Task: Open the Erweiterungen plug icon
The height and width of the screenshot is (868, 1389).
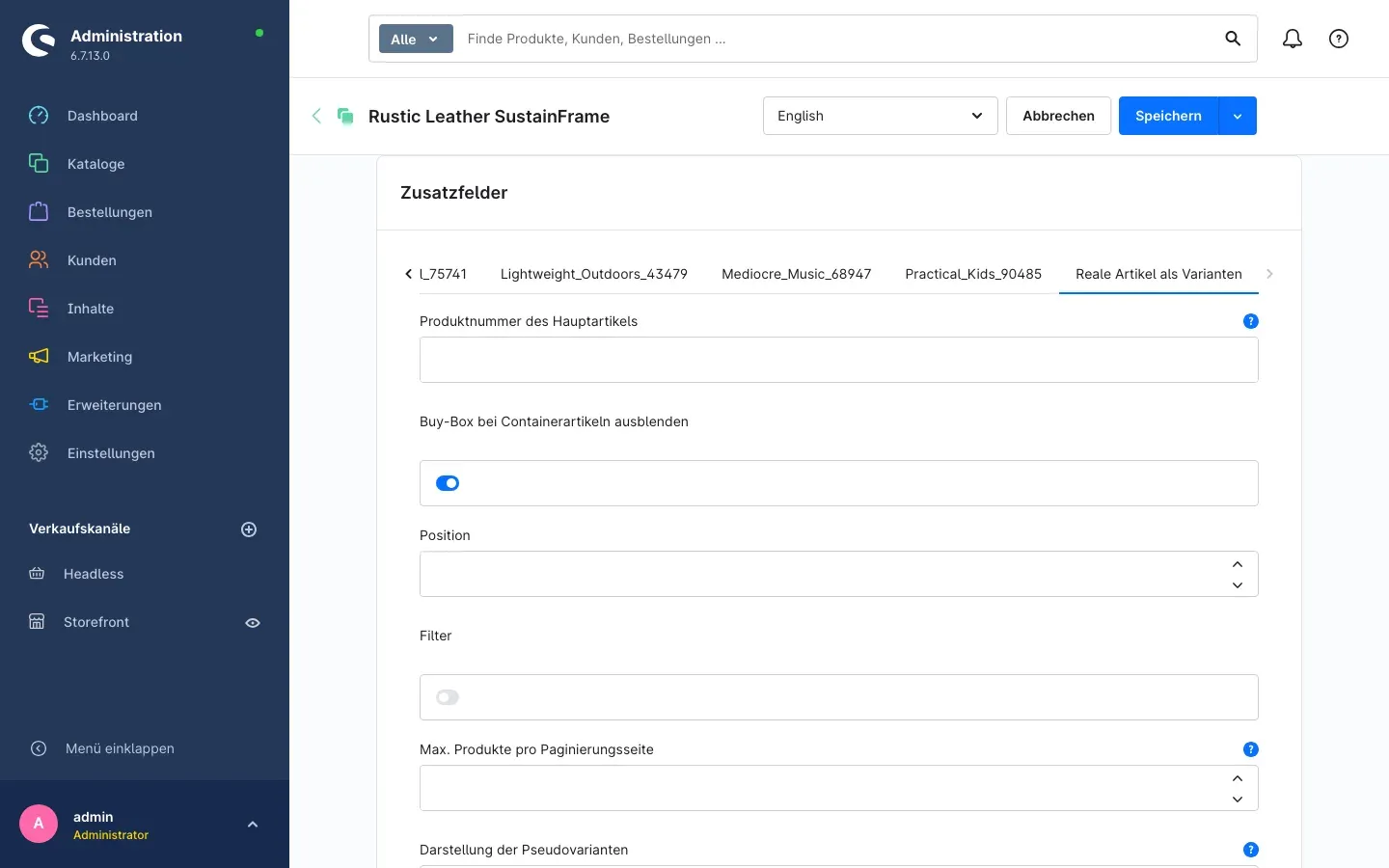Action: [x=39, y=405]
